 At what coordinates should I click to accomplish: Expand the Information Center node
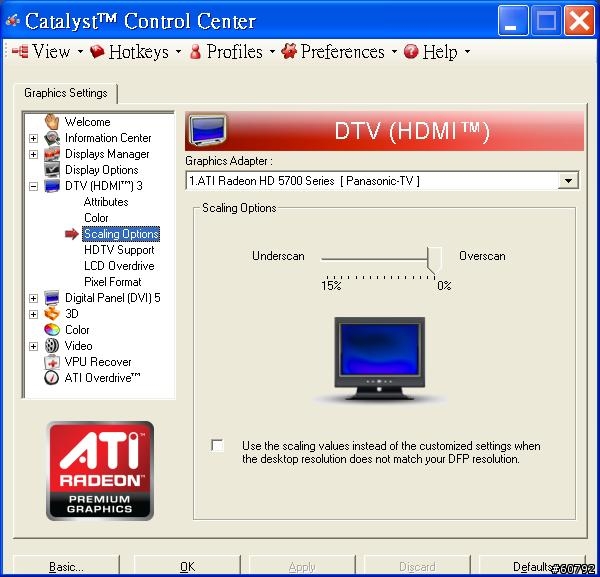(33, 138)
